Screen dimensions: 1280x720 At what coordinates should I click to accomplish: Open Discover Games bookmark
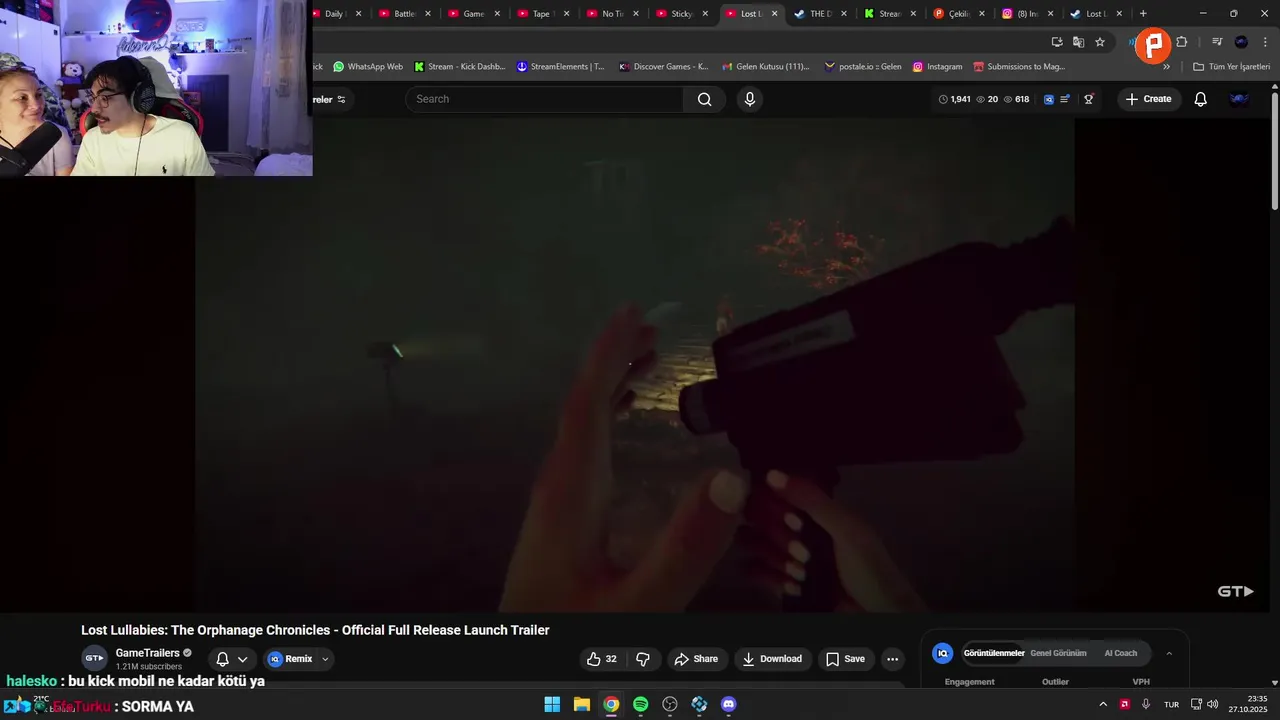pos(664,67)
